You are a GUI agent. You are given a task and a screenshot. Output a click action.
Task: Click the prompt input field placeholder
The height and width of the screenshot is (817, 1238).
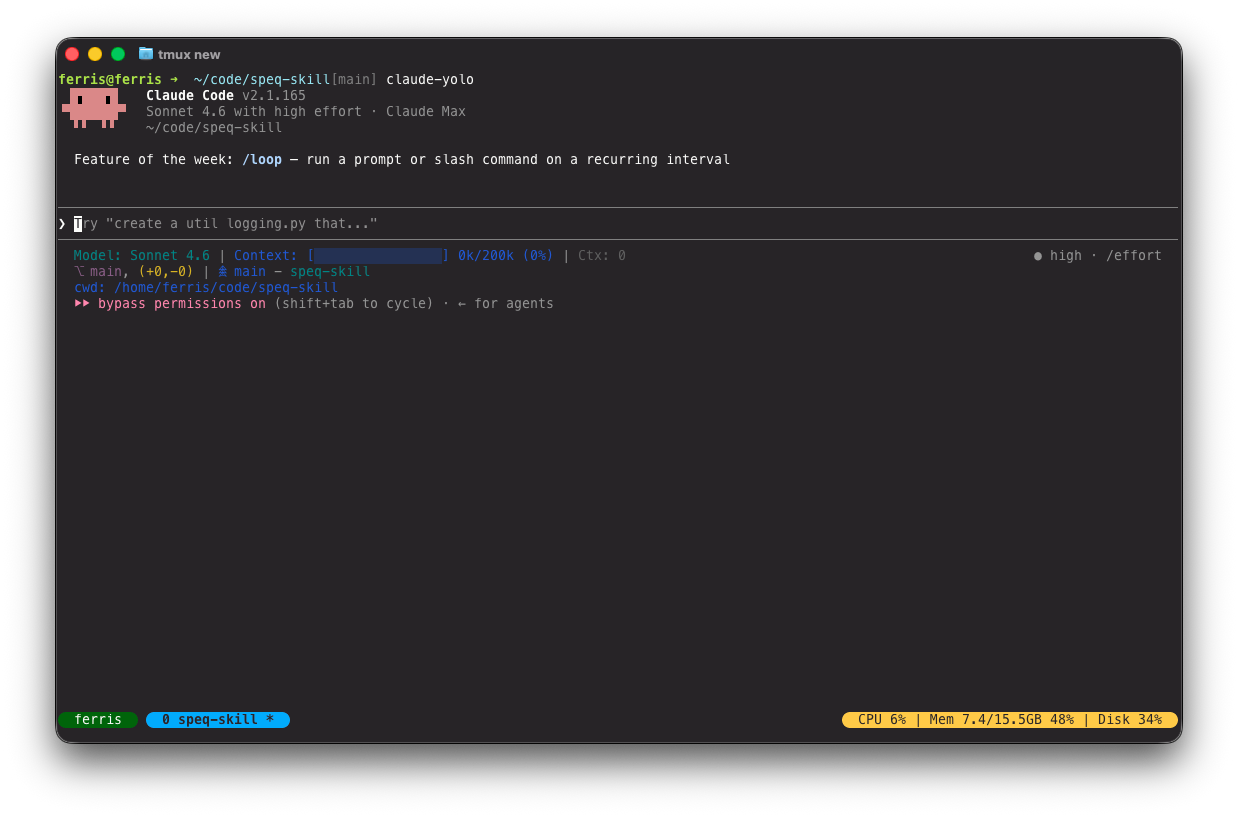tap(226, 223)
